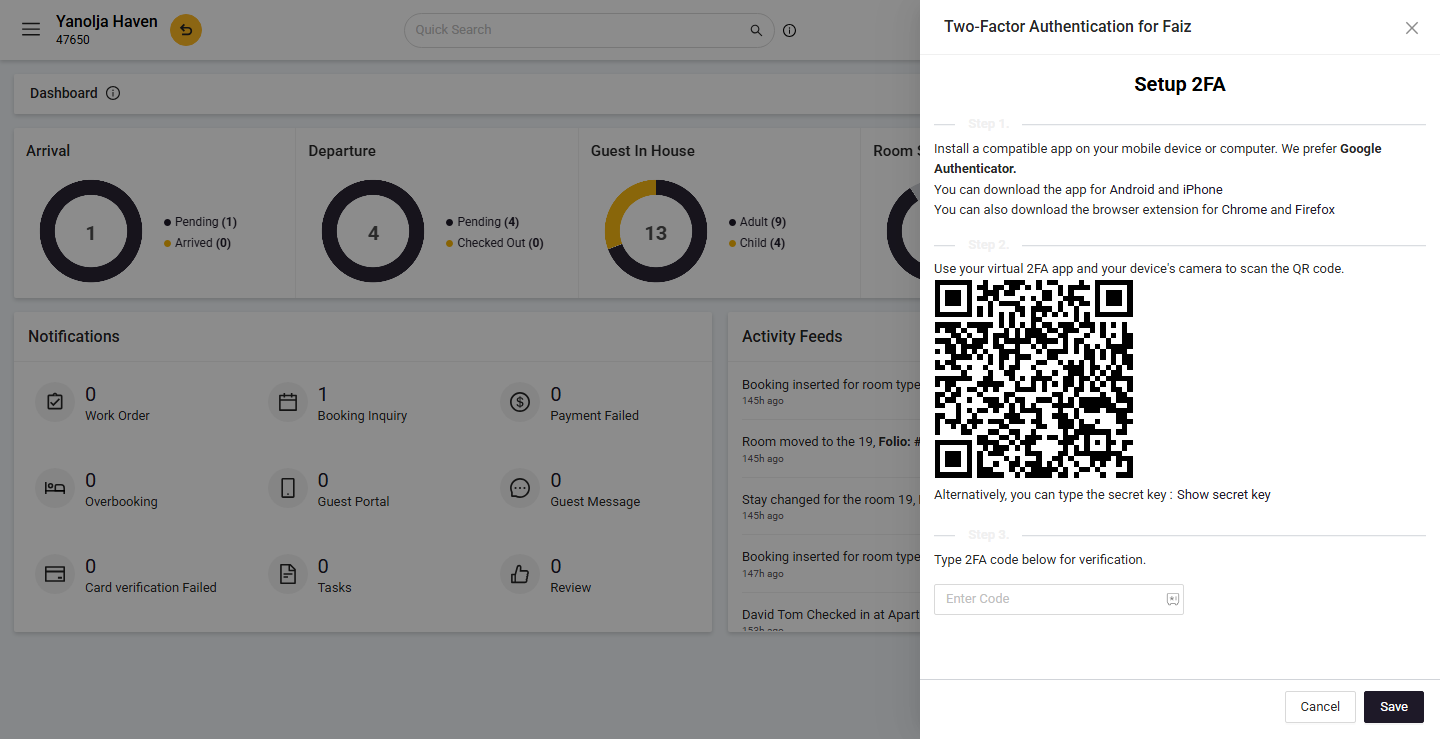Click the Work Order notification icon
The image size is (1440, 739).
click(55, 402)
